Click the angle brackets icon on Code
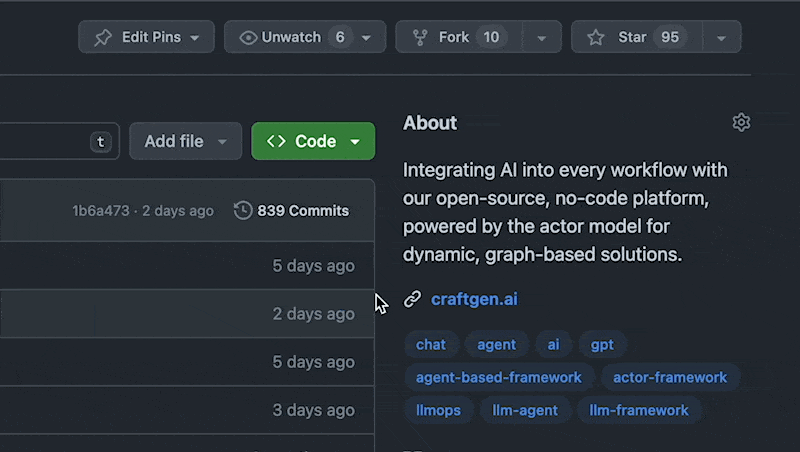The image size is (800, 452). point(277,141)
